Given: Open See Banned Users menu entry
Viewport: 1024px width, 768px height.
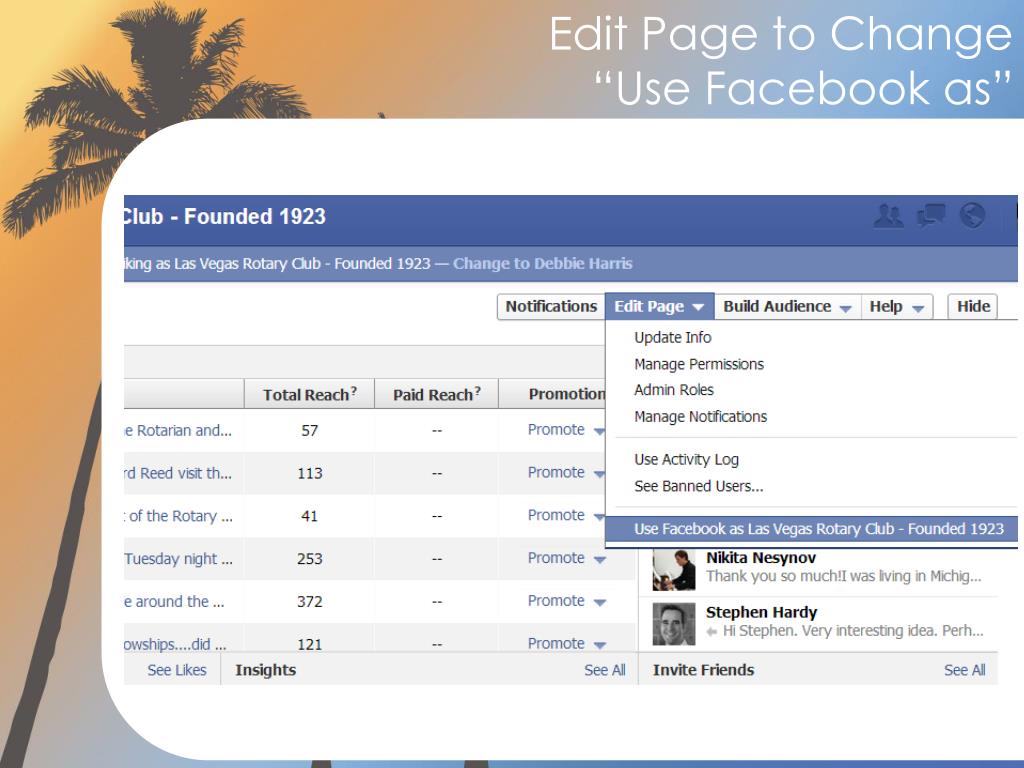Looking at the screenshot, I should pyautogui.click(x=699, y=487).
